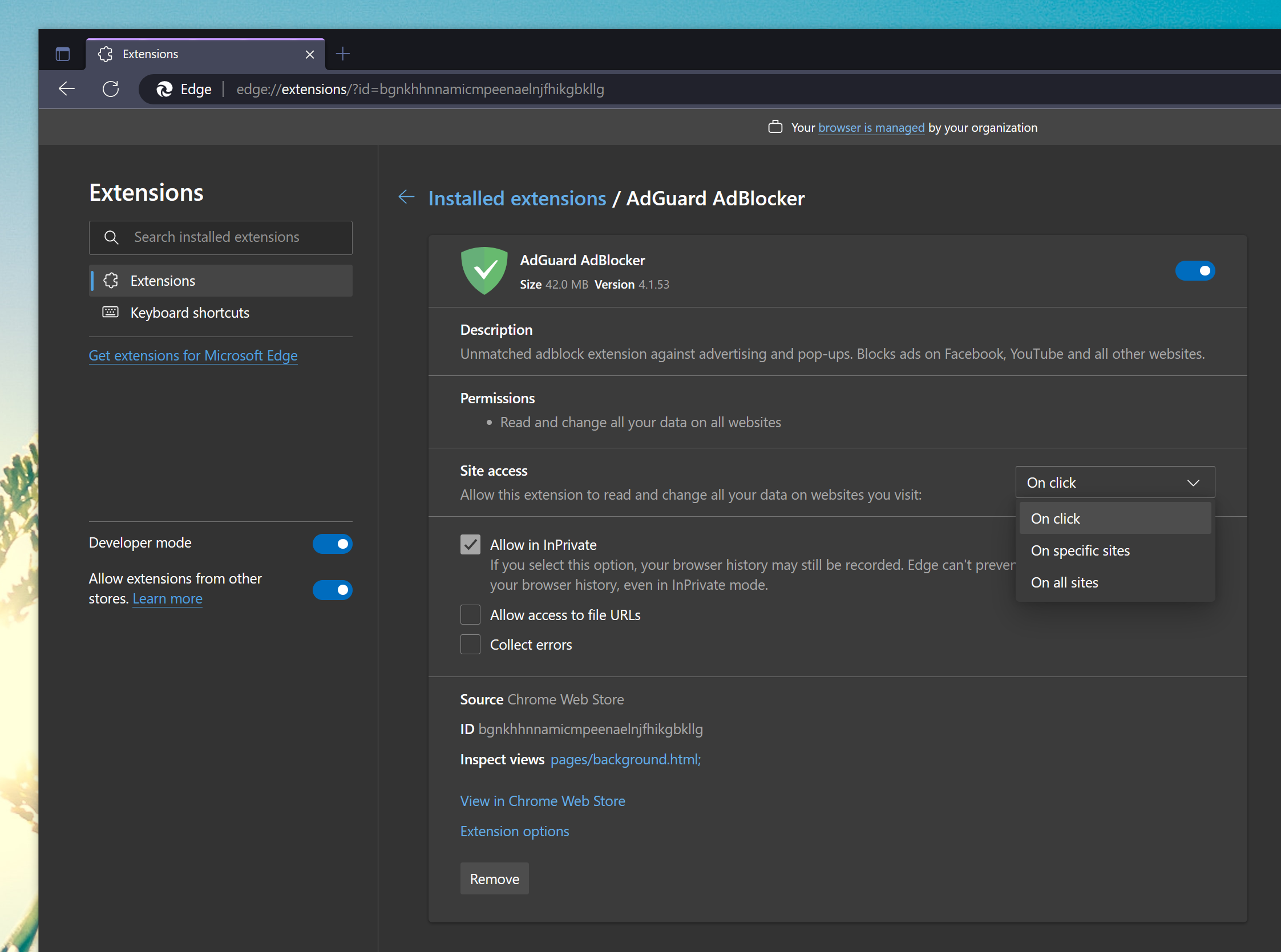Open View in Chrome Web Store link
The width and height of the screenshot is (1281, 952).
pos(543,800)
